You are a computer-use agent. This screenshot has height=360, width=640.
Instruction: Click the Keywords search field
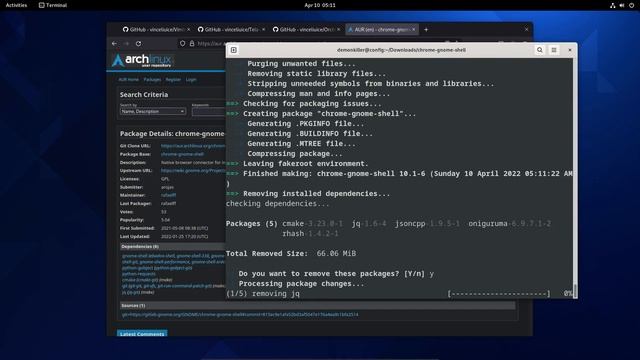pyautogui.click(x=209, y=111)
